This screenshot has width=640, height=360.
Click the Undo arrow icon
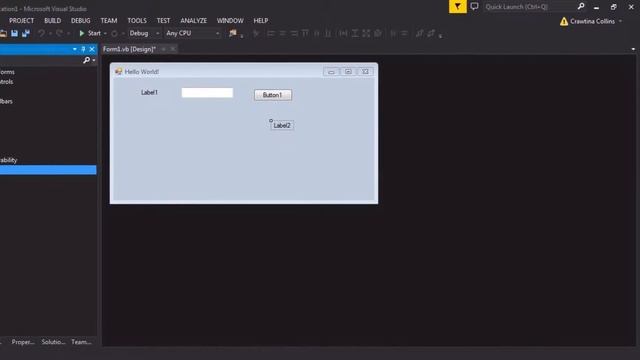(x=41, y=33)
